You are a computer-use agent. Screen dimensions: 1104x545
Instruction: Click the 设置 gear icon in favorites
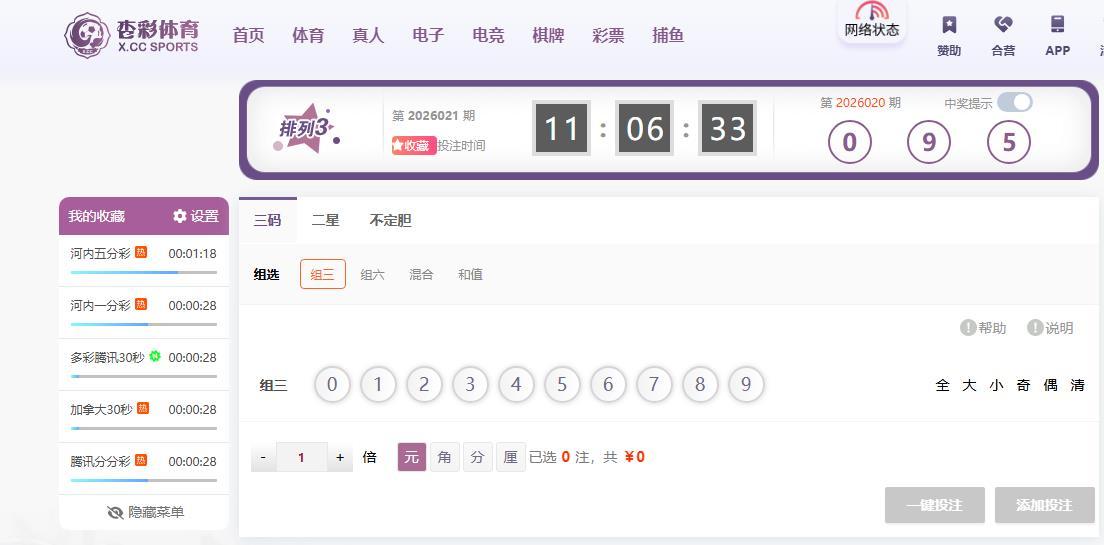[180, 216]
